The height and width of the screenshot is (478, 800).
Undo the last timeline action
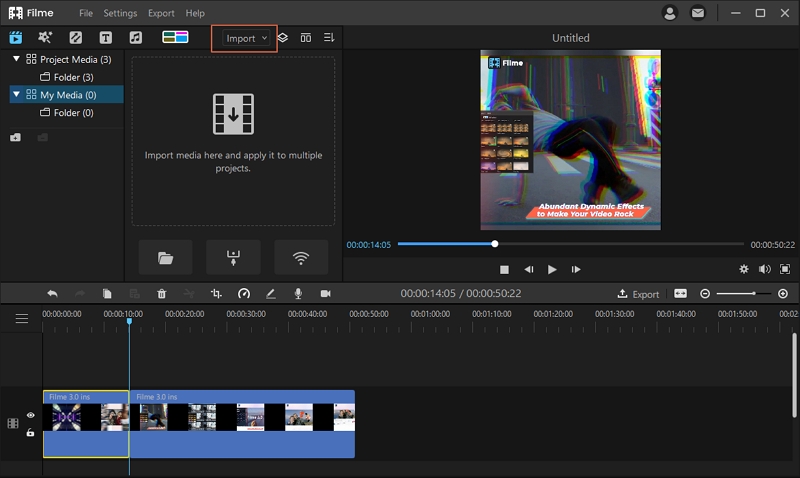pos(53,293)
